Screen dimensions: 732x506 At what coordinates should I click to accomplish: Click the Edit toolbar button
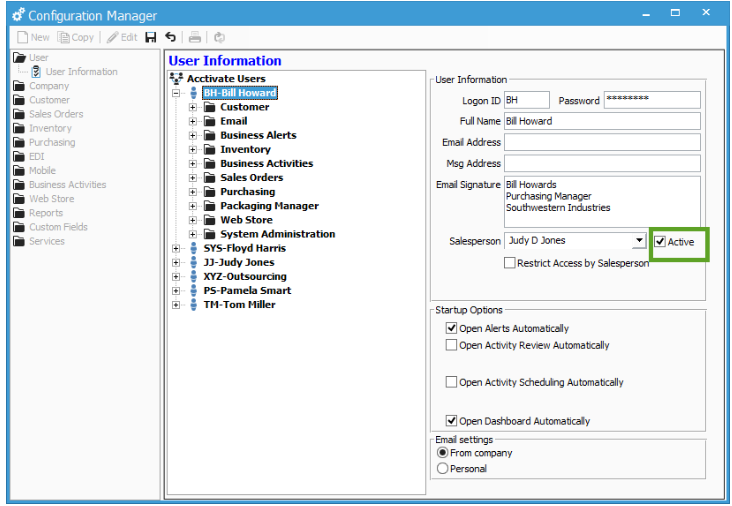point(122,37)
